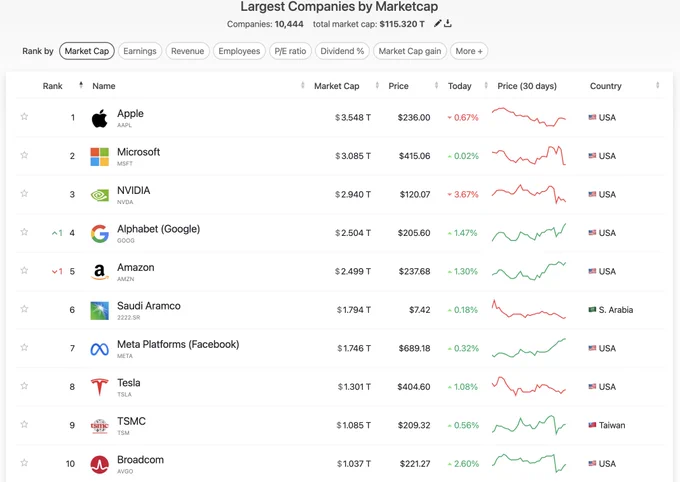The image size is (680, 482).
Task: Sort using the Today column arrows
Action: 486,85
